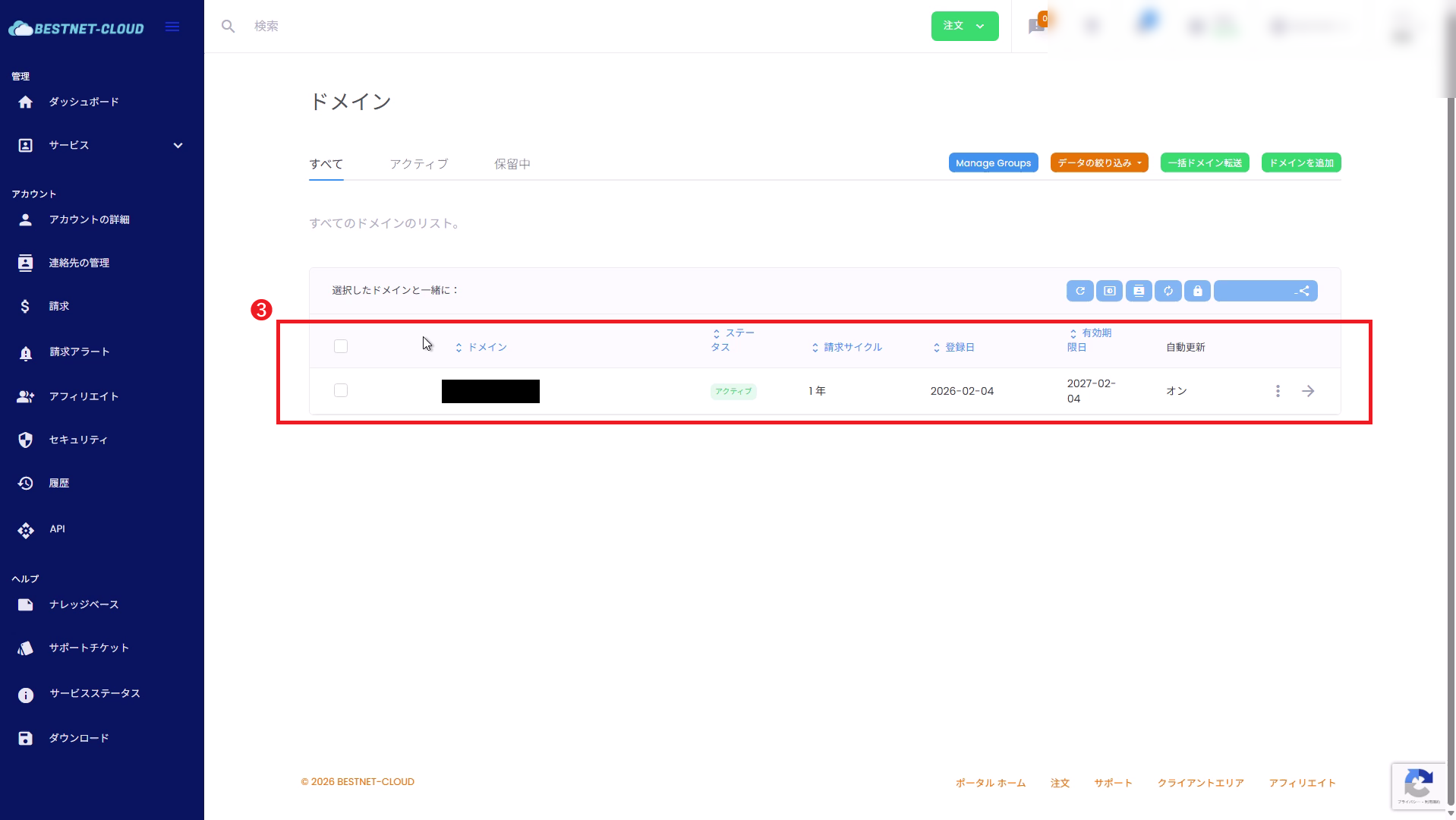Expand the 注文 dropdown button
The width and height of the screenshot is (1456, 820).
coord(964,26)
